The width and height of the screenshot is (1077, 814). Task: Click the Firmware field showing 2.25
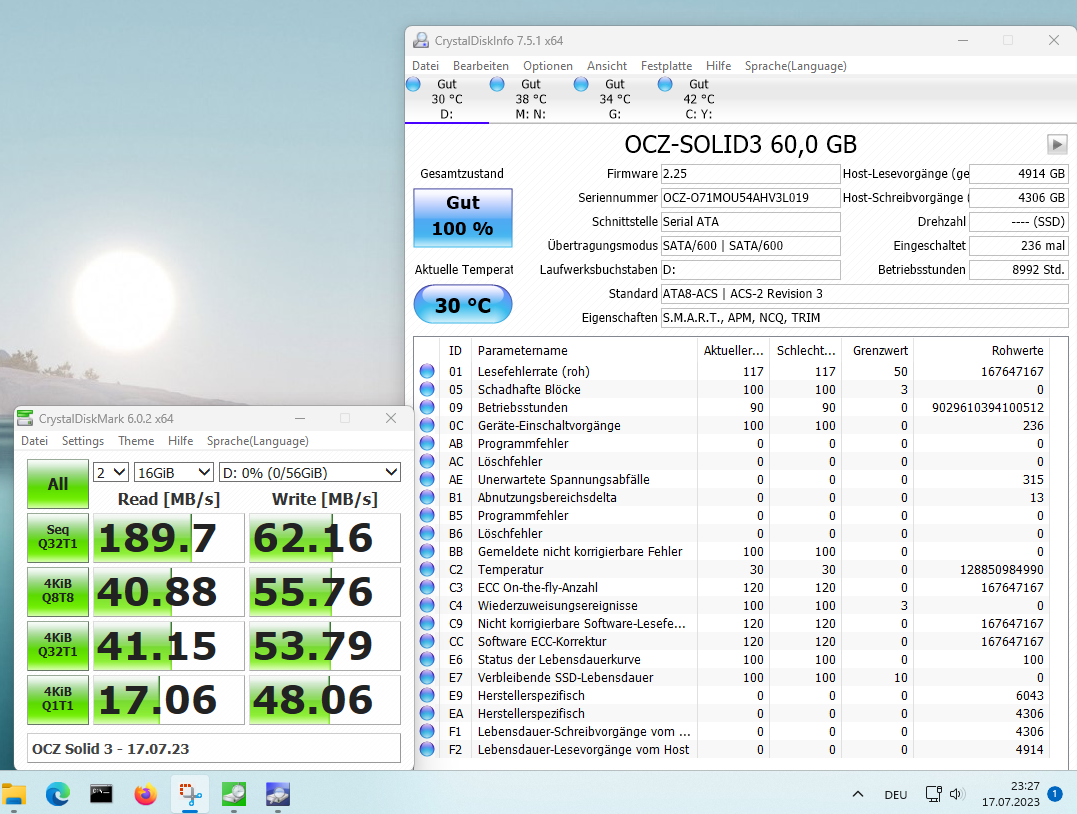750,174
